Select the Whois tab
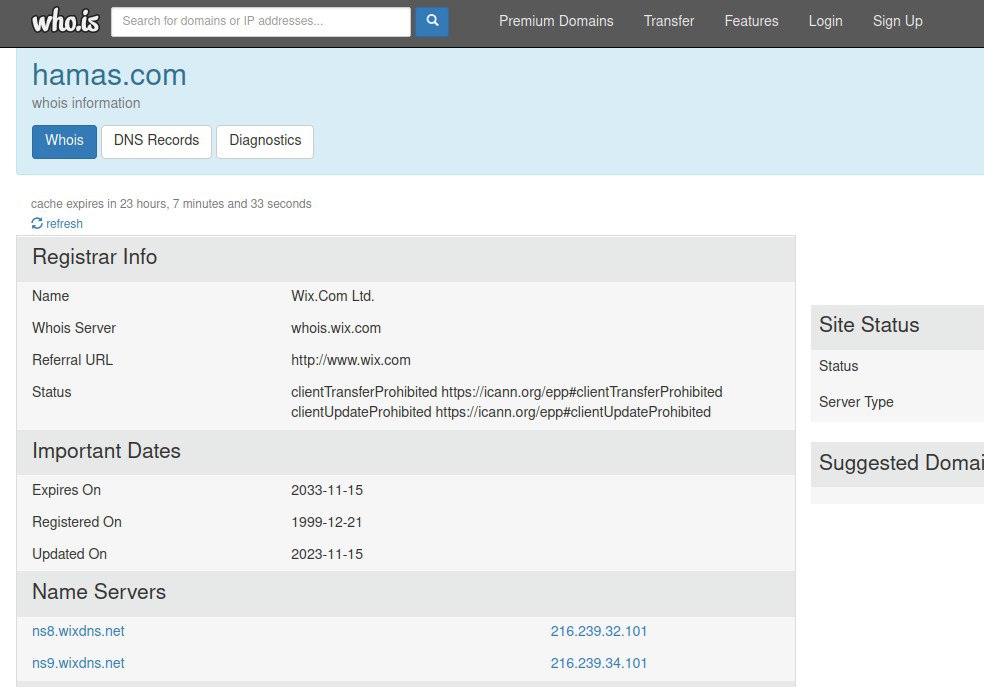The height and width of the screenshot is (687, 984). point(64,141)
